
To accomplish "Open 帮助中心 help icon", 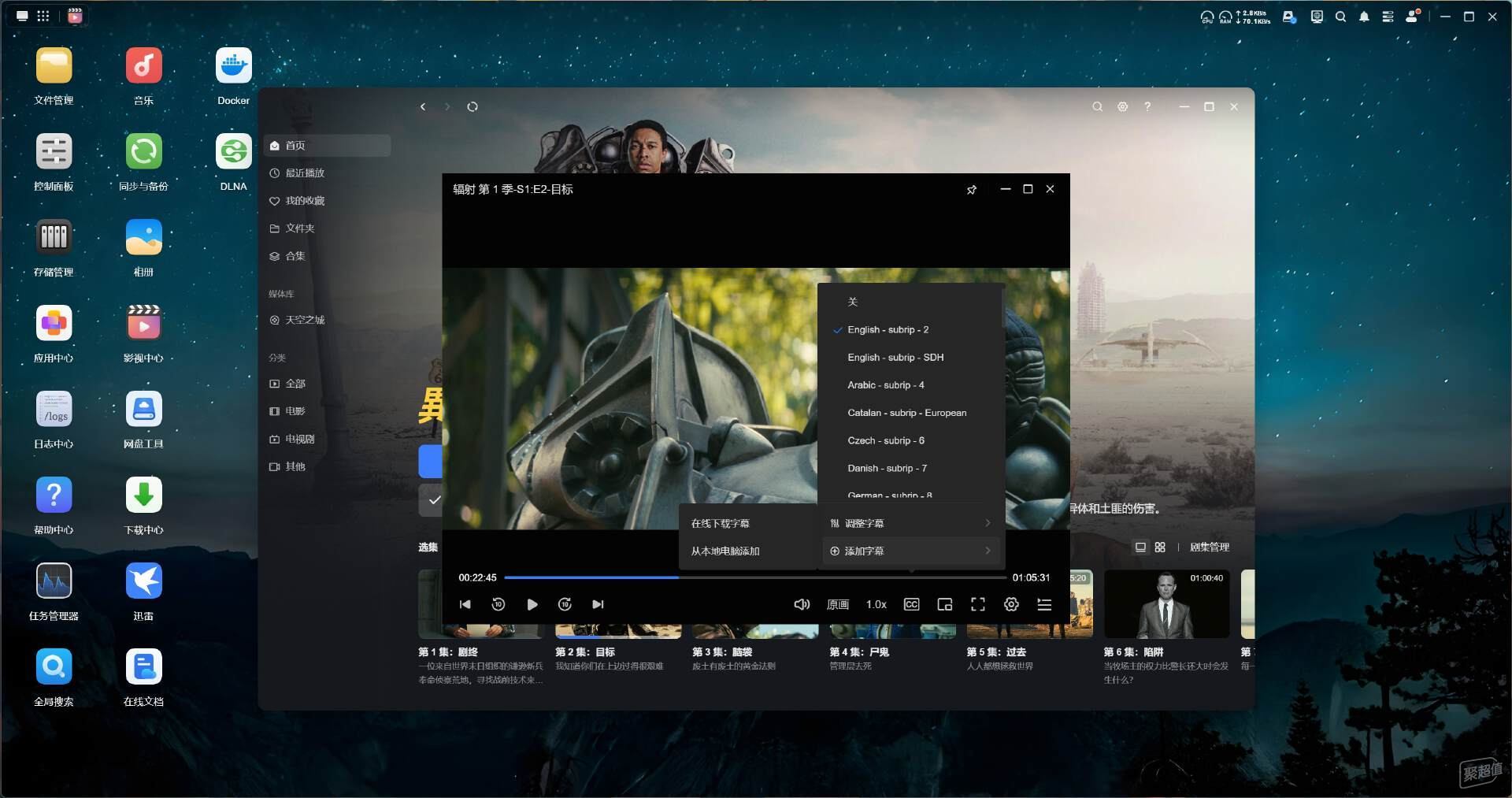I will [54, 496].
